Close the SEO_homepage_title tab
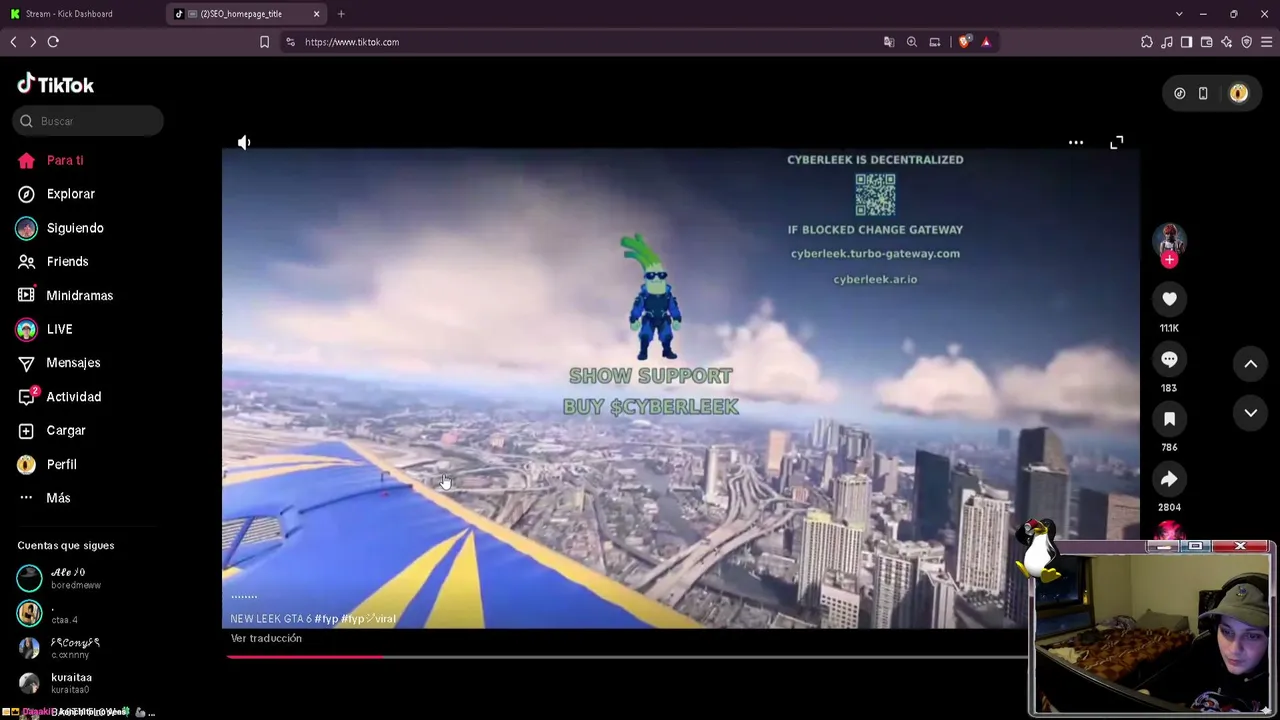The image size is (1280, 720). click(x=317, y=14)
